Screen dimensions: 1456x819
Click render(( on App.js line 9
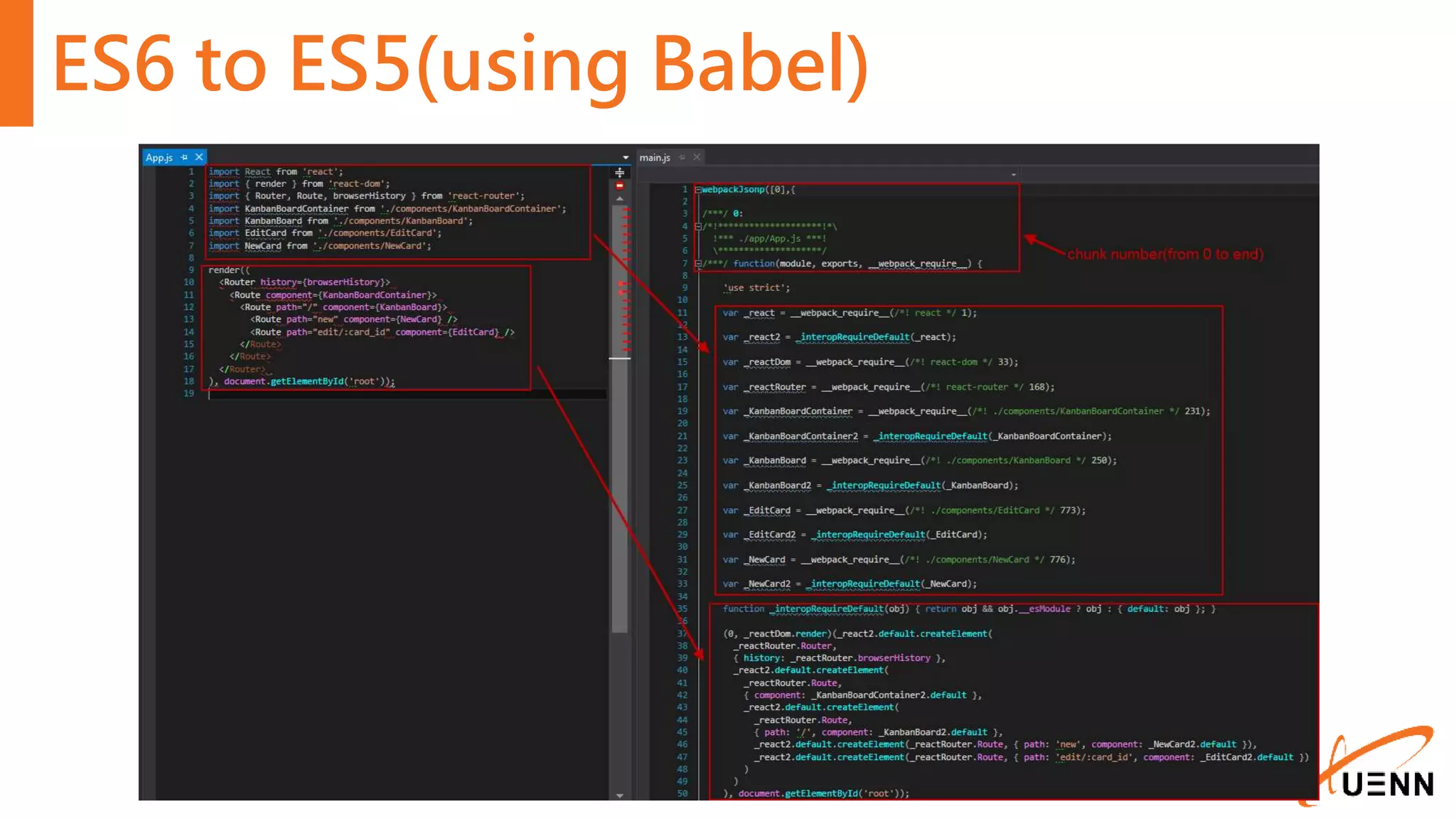229,270
